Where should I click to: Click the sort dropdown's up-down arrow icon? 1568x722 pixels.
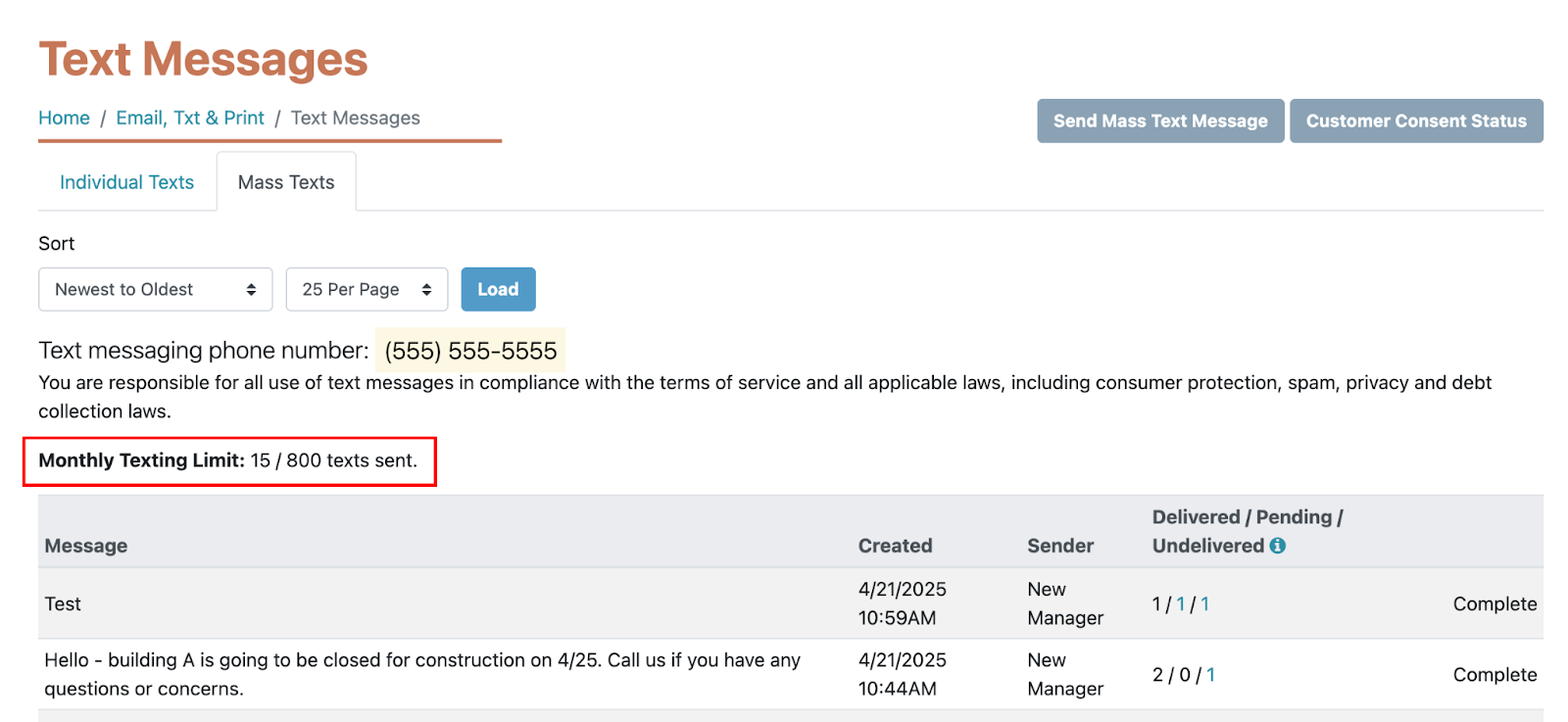coord(251,289)
